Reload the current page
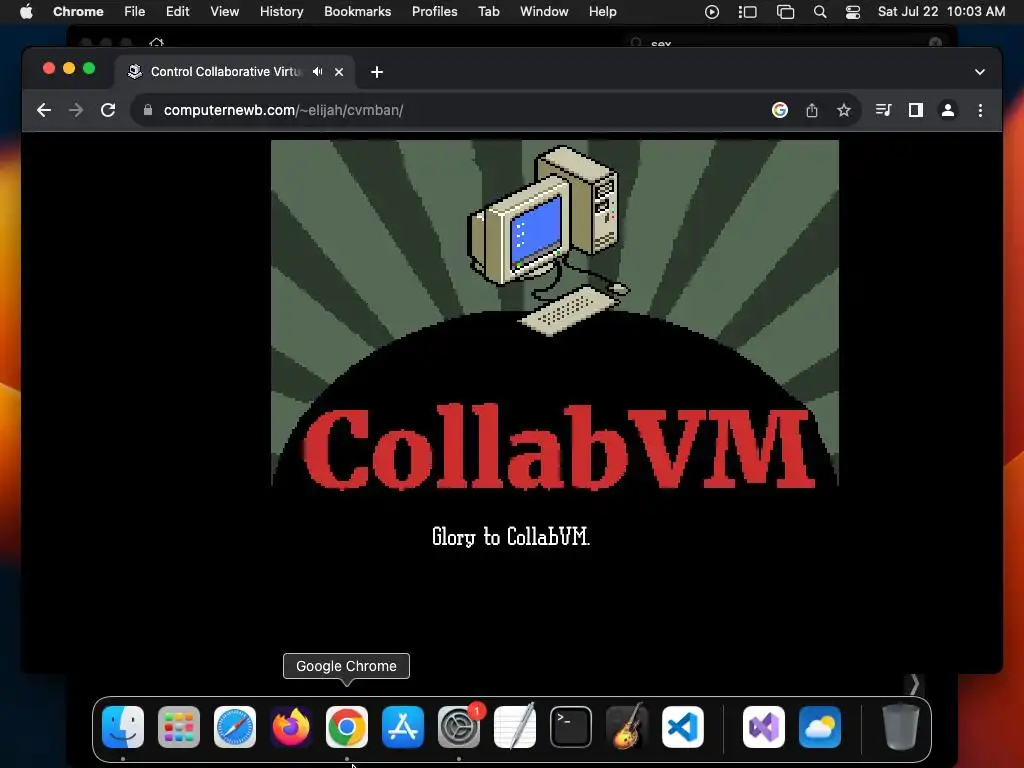 tap(108, 110)
